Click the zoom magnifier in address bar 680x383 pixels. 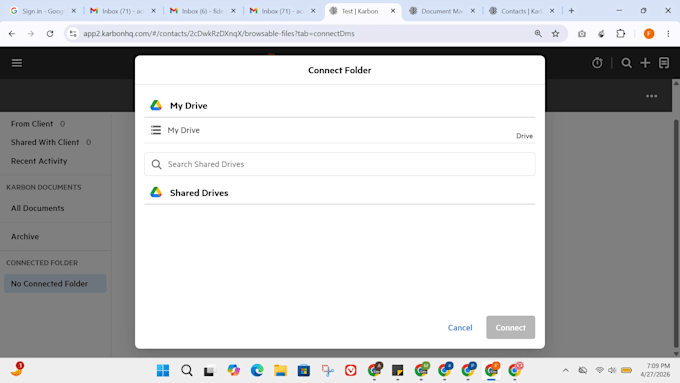tap(538, 33)
